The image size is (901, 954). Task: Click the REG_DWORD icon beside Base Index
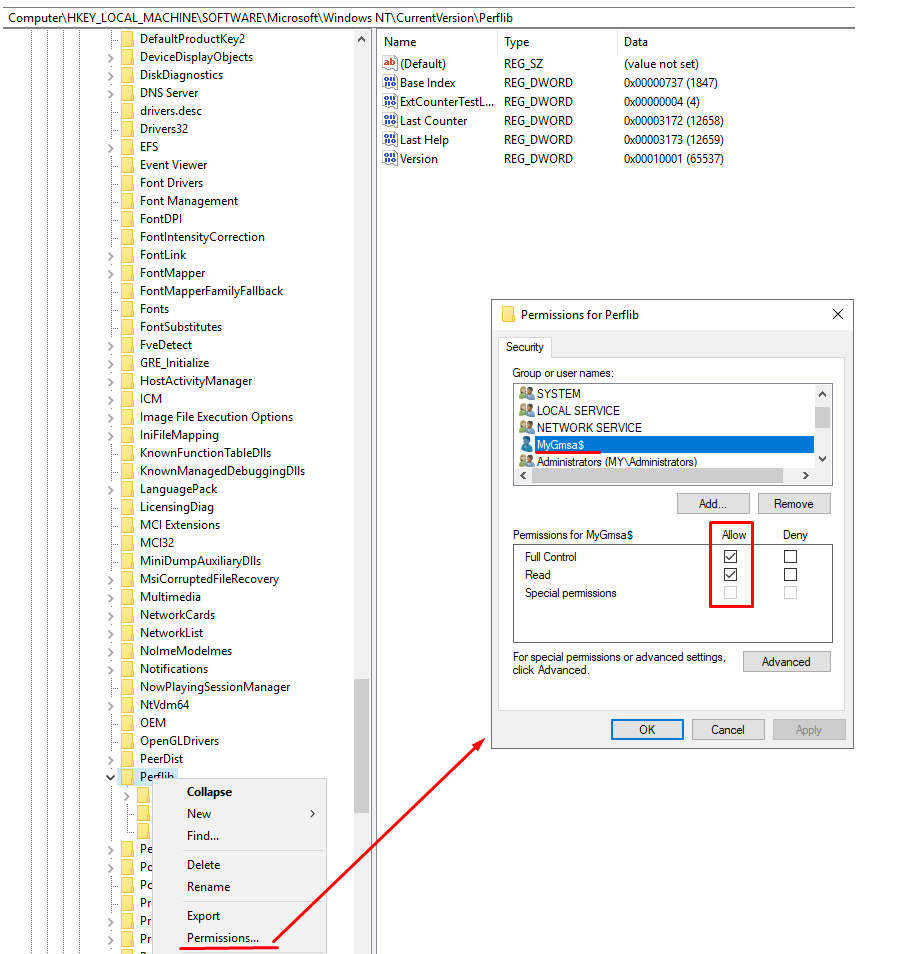pos(389,82)
